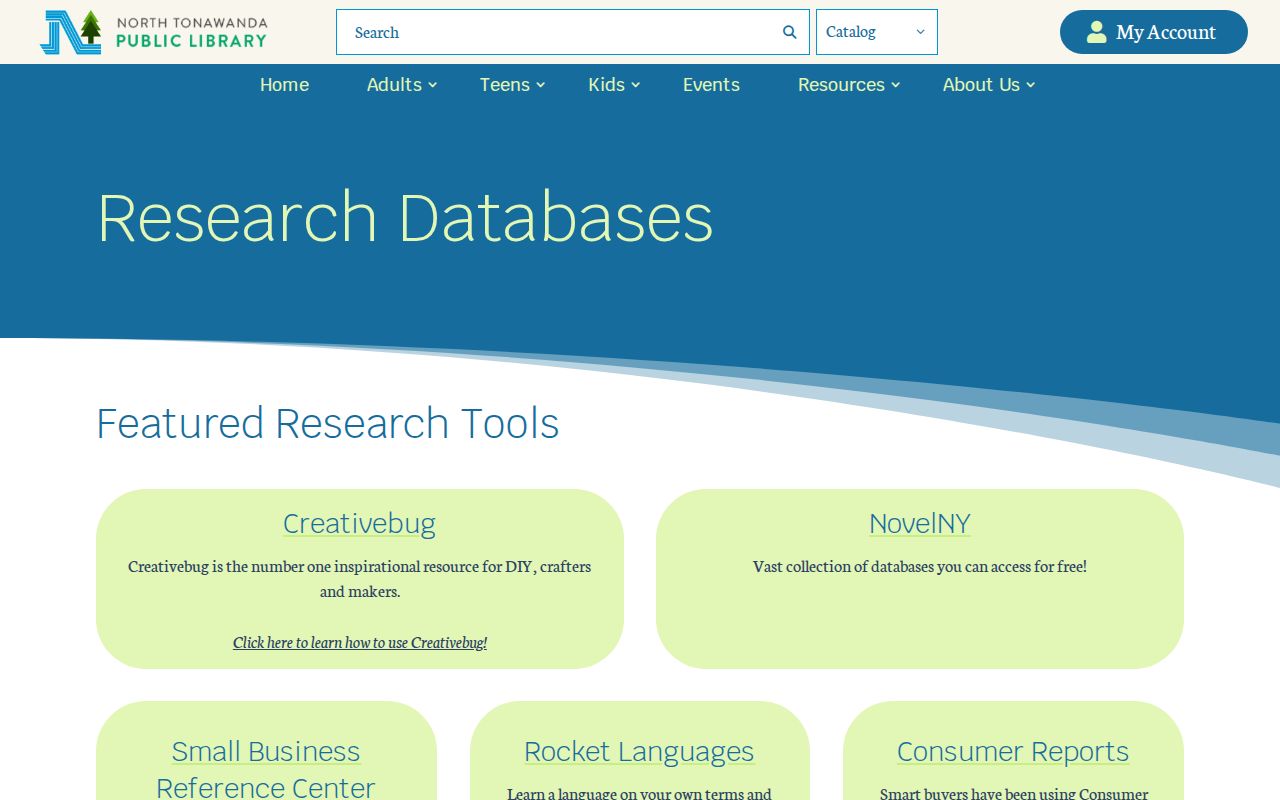Click the 'Vast collection of databases' text

(x=920, y=566)
